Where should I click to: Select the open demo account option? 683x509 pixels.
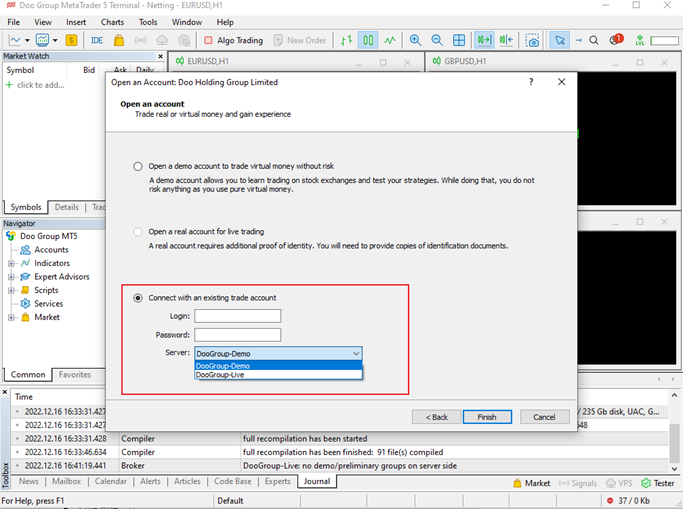pos(138,166)
